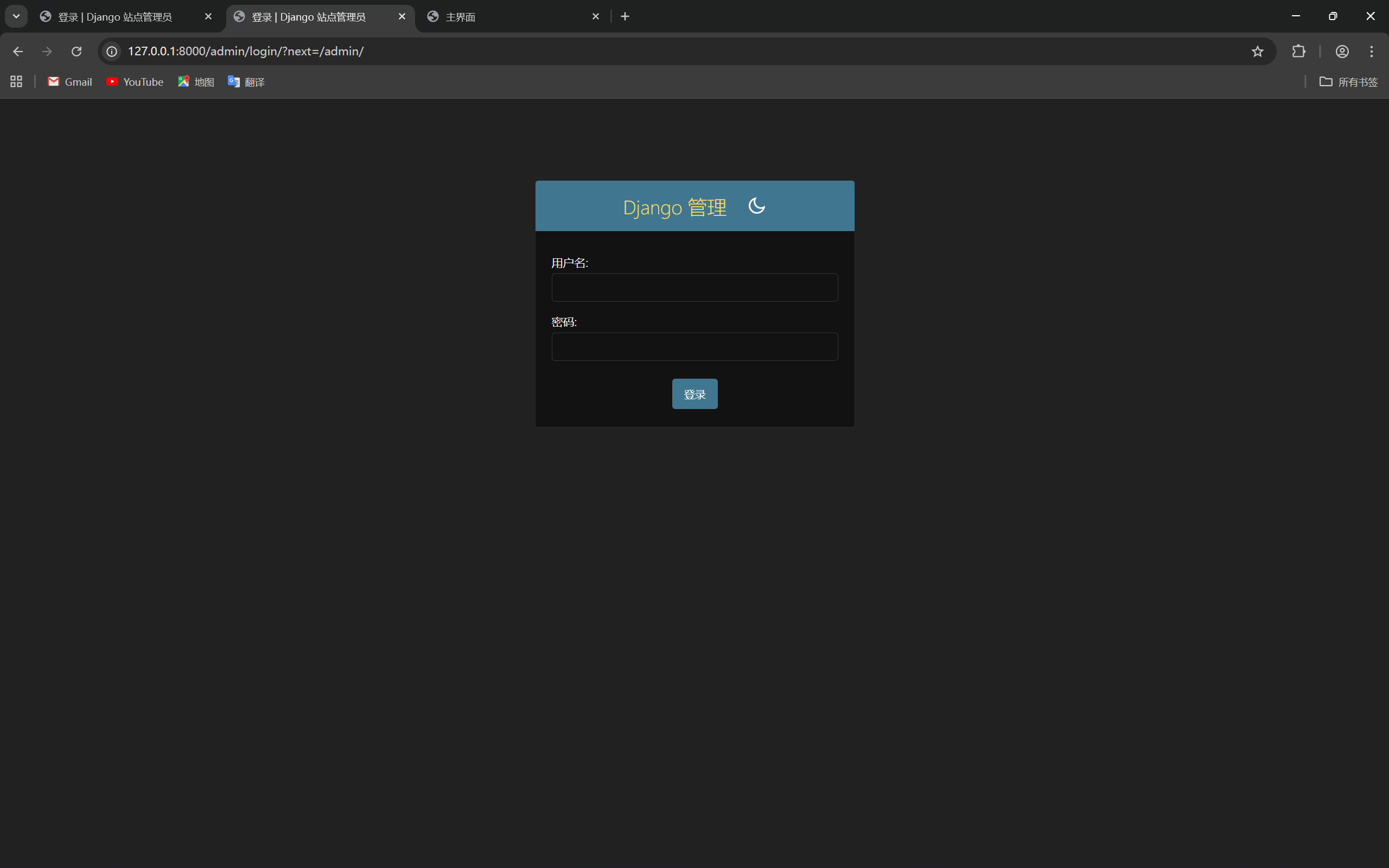
Task: Bookmark this page with the star
Action: pos(1257,51)
